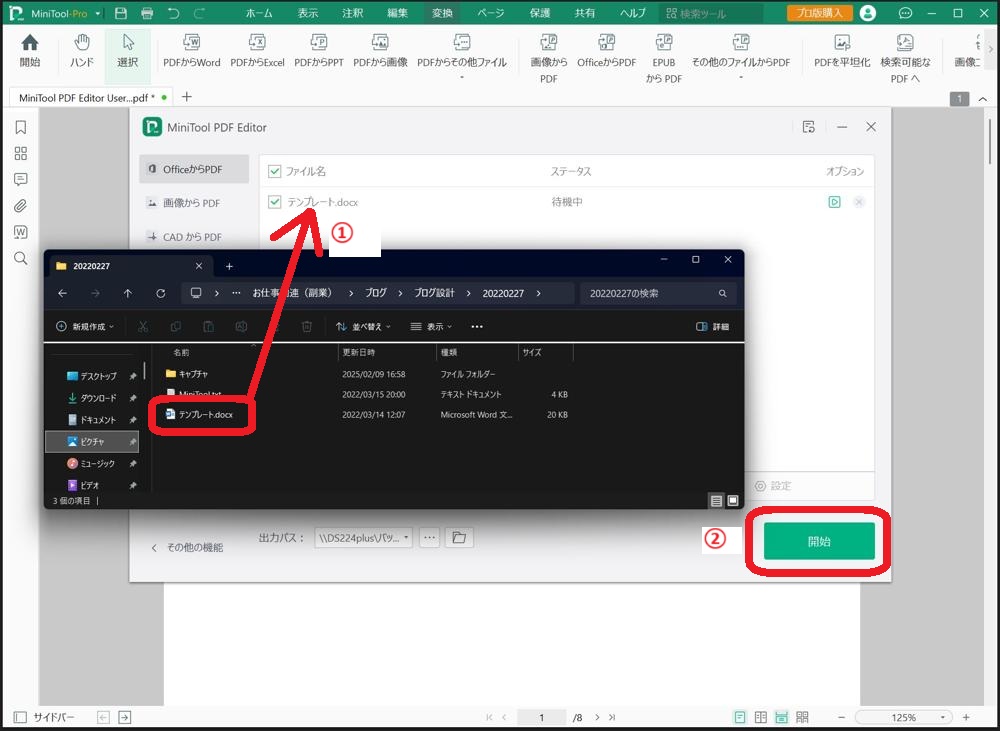Choose PDFからExcel conversion
The width and height of the screenshot is (1000, 731).
click(x=257, y=51)
